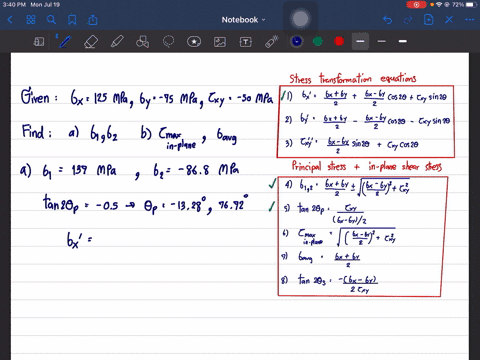Image resolution: width=480 pixels, height=360 pixels.
Task: Redo the last action
Action: coord(408,20)
